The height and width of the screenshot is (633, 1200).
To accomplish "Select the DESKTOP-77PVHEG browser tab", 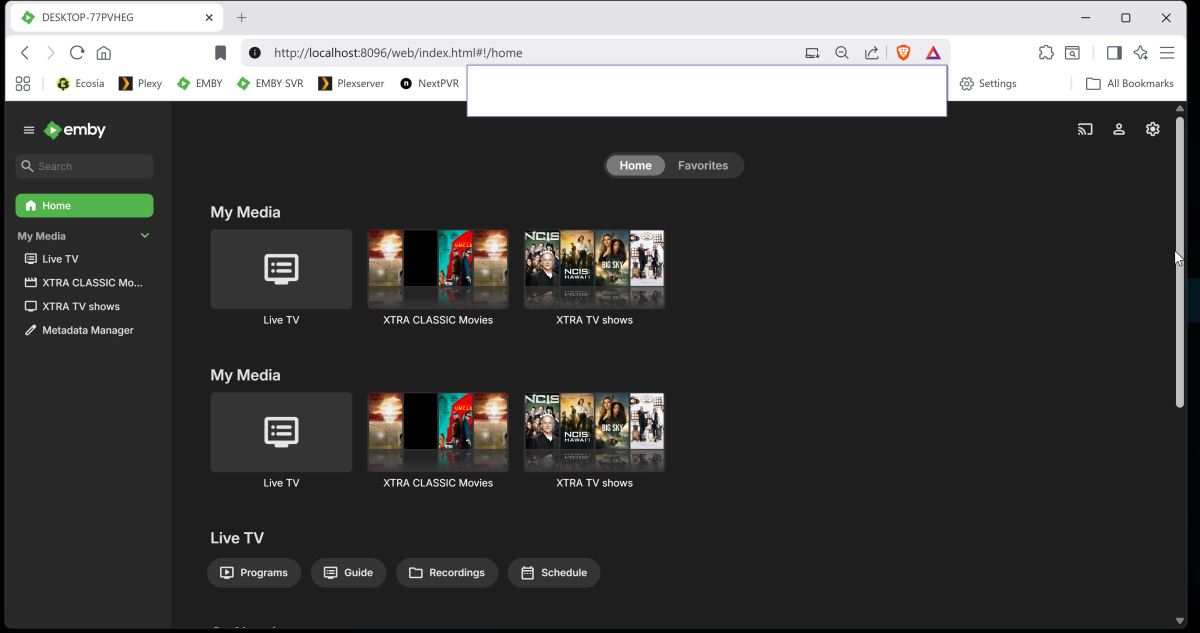I will pyautogui.click(x=116, y=18).
